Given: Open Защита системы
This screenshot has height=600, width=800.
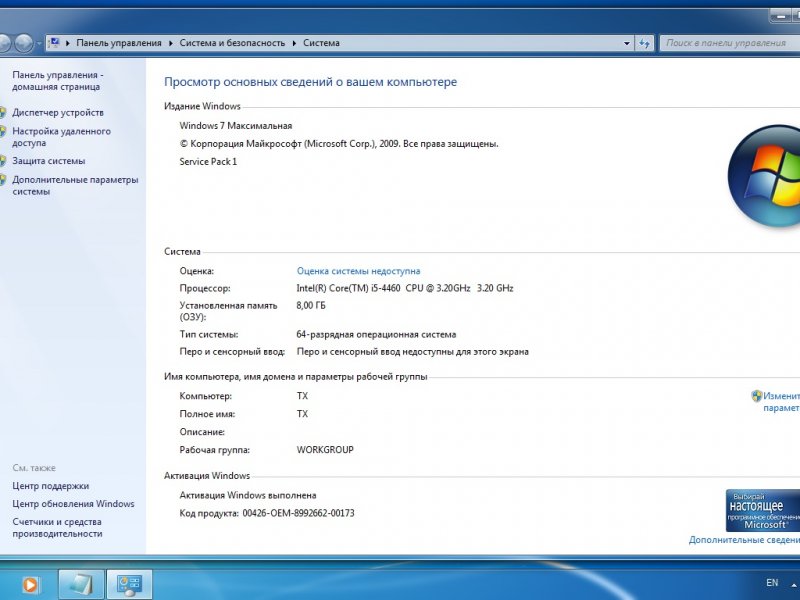Looking at the screenshot, I should pyautogui.click(x=48, y=161).
